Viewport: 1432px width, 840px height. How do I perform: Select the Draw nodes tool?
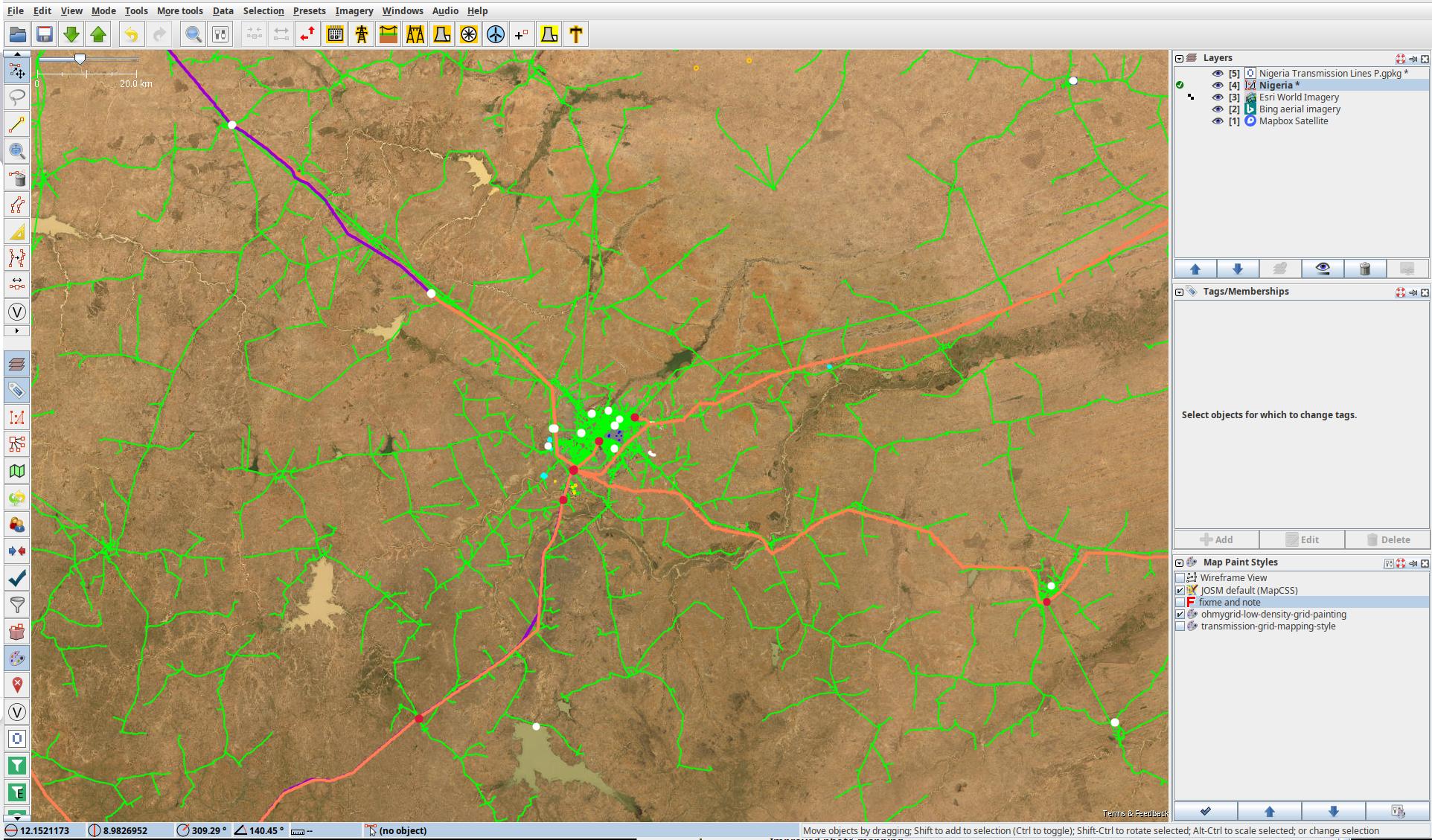tap(17, 124)
